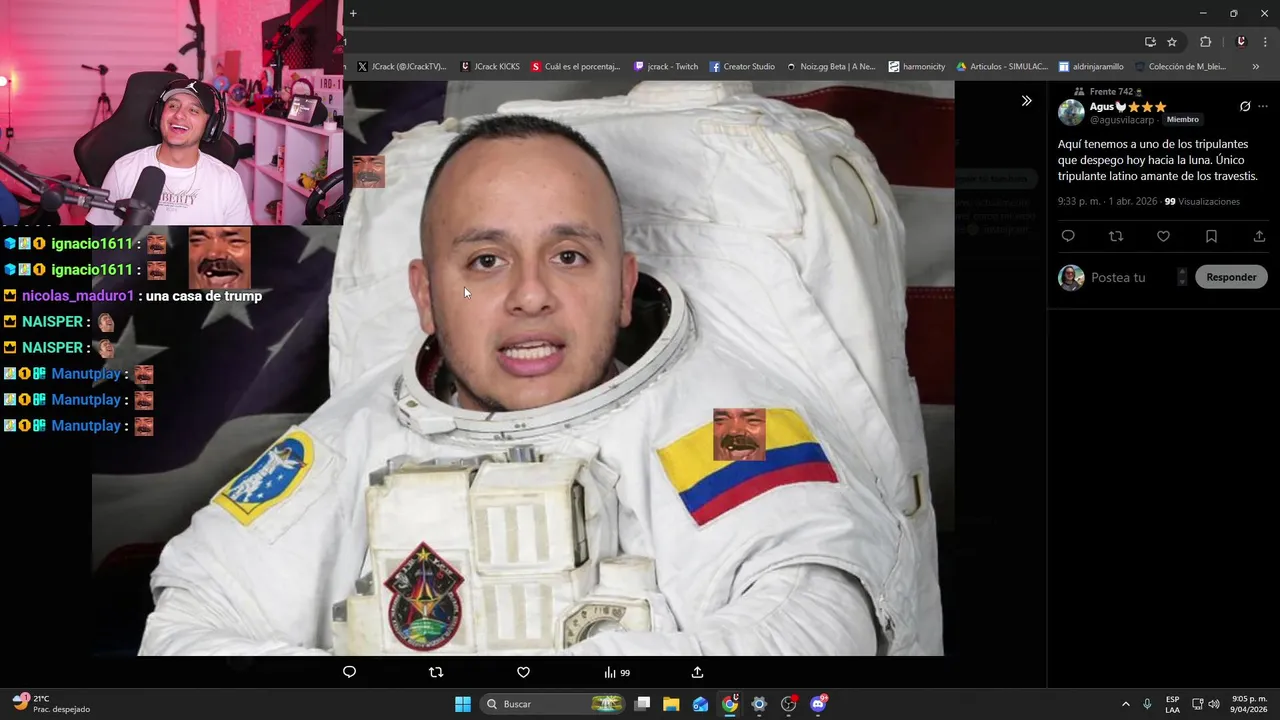This screenshot has height=720, width=1280.
Task: Click the Responder button
Action: pyautogui.click(x=1231, y=277)
